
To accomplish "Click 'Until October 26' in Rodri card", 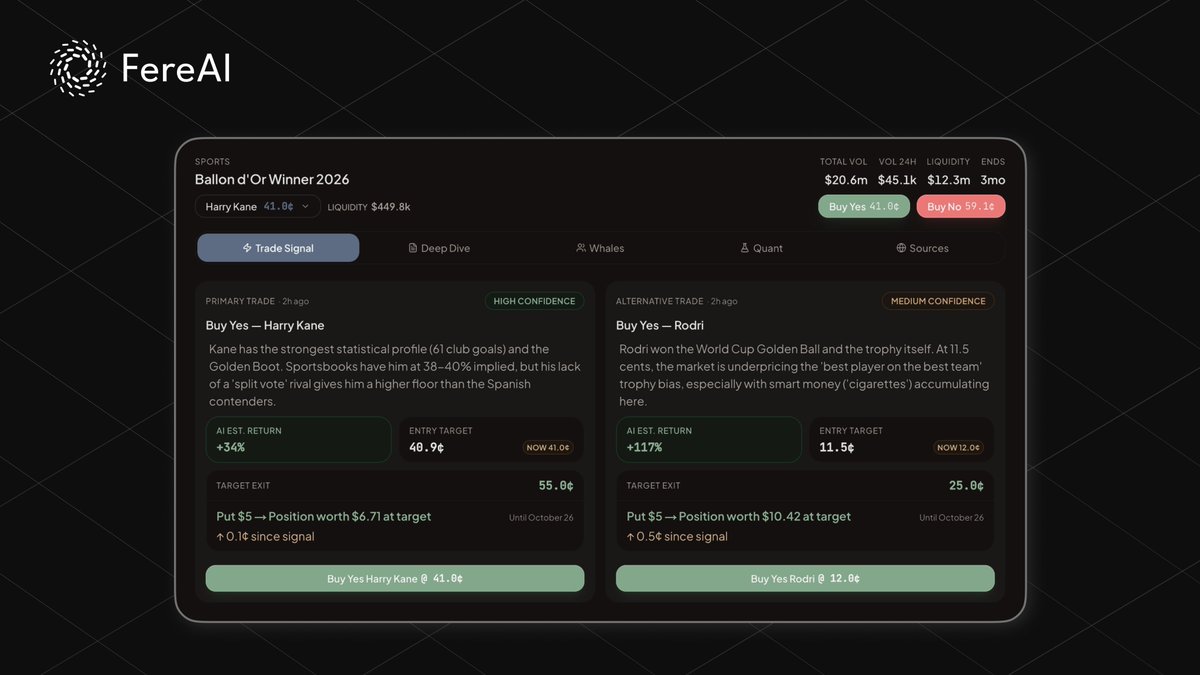I will click(x=951, y=518).
